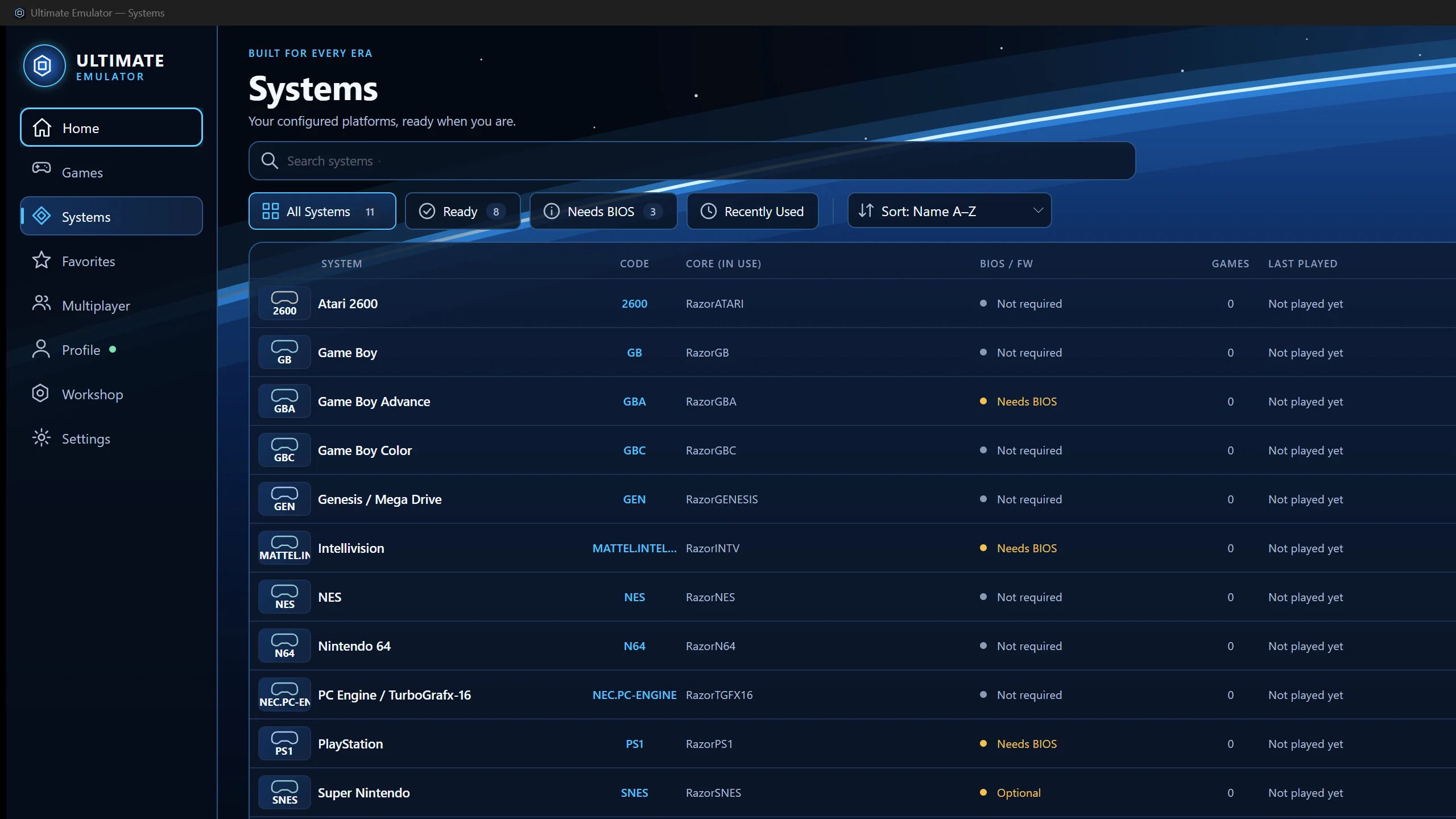Click the GBC system icon

click(x=284, y=450)
